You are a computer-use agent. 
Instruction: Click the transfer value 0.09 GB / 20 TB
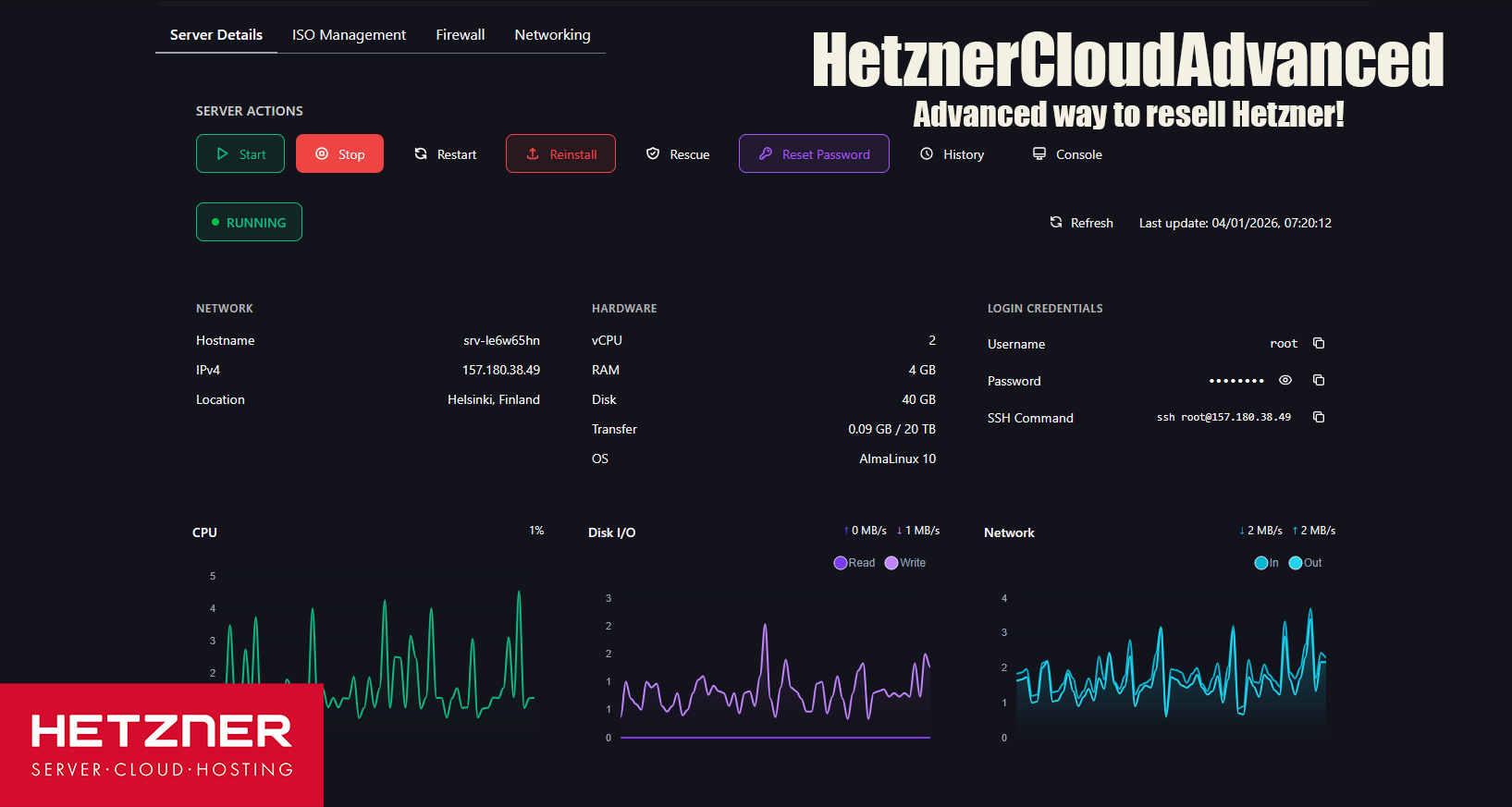[x=891, y=429]
